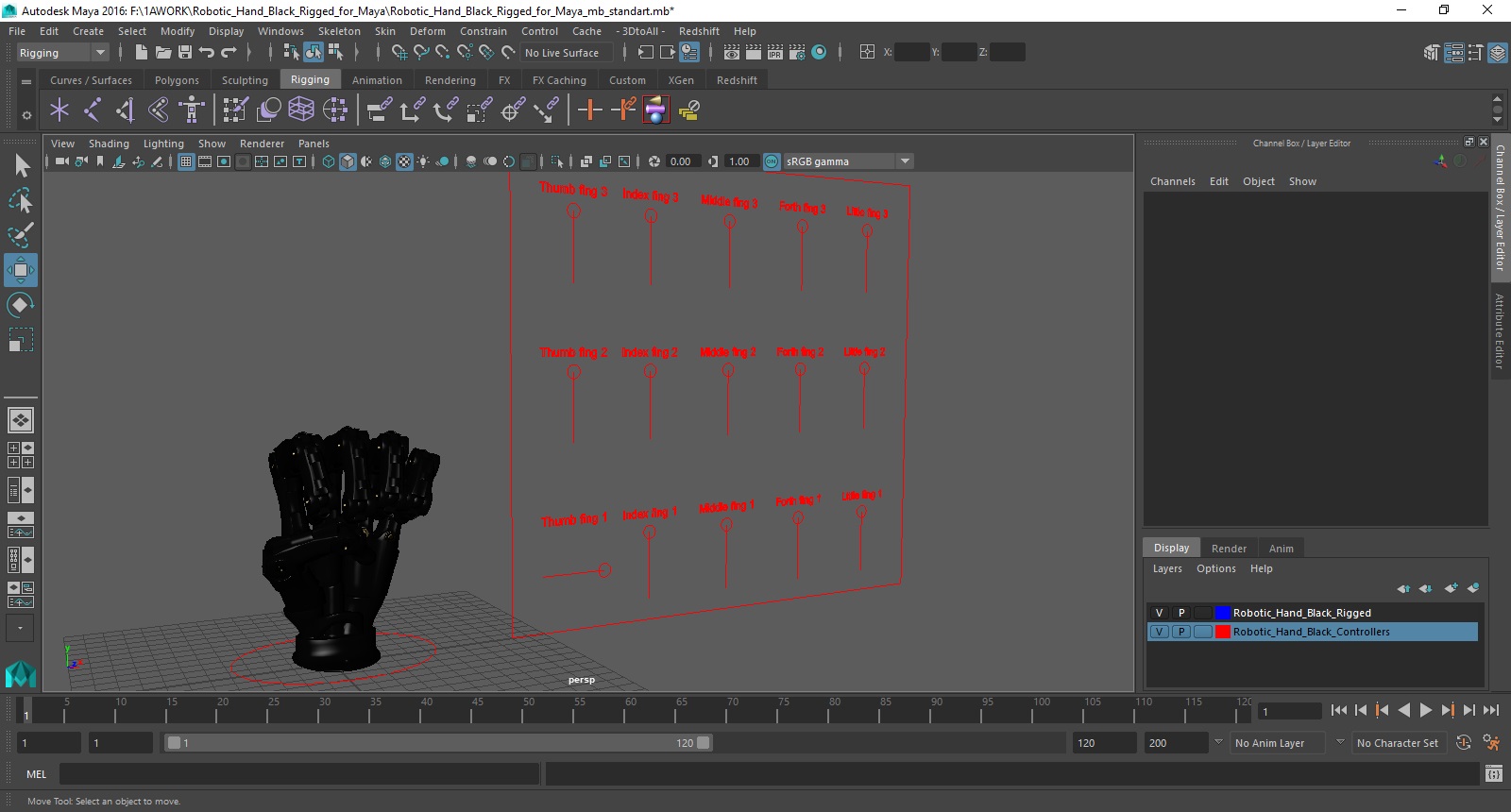Choose the Paint Selection tool
This screenshot has width=1511, height=812.
click(x=21, y=235)
